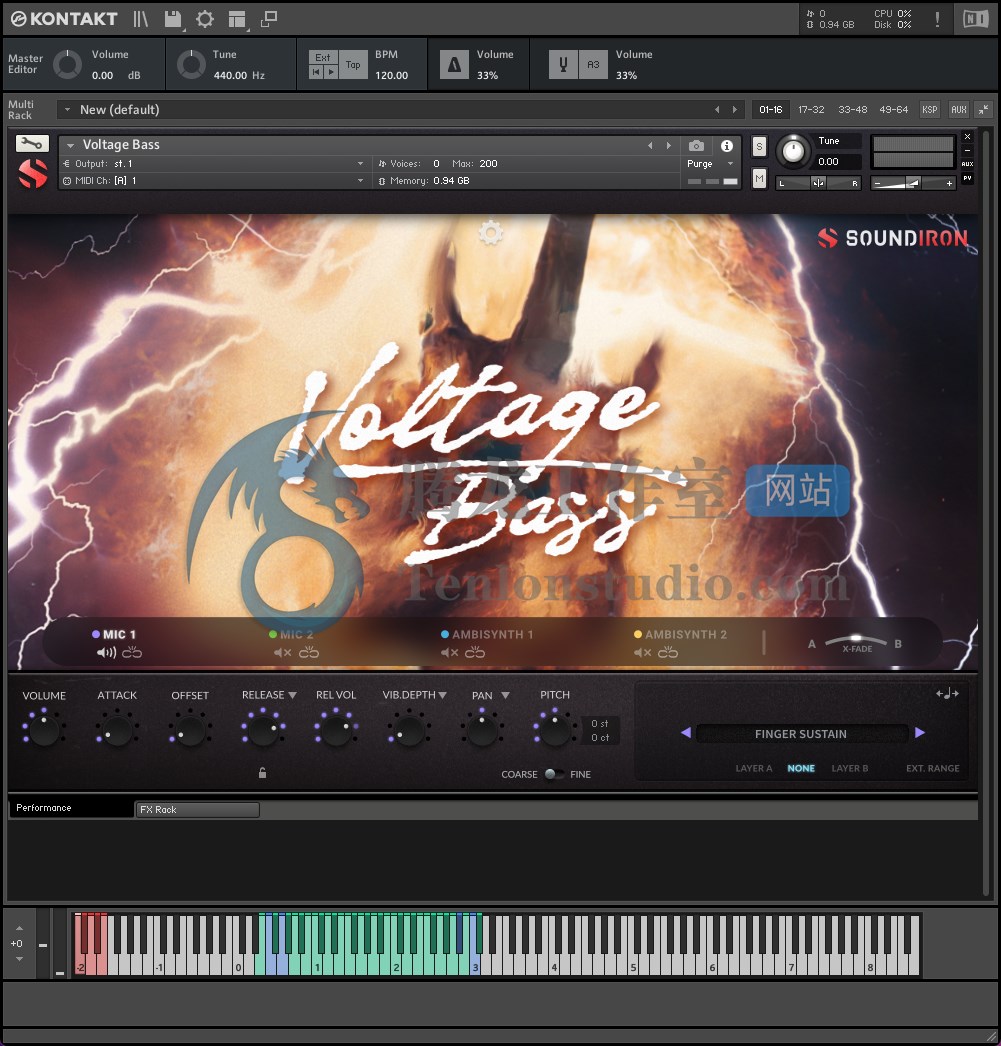
Task: Expand the Voltage Bass instrument name dropdown
Action: [70, 145]
